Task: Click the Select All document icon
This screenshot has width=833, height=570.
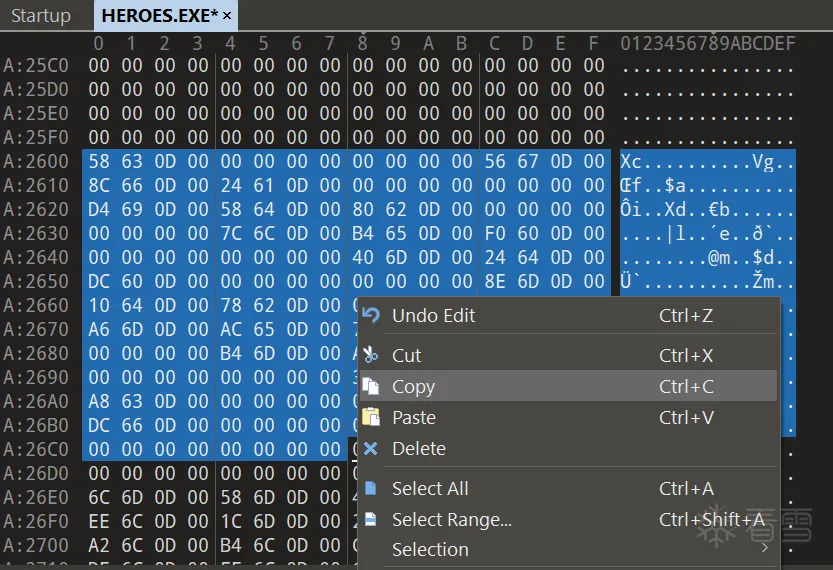Action: [x=371, y=489]
